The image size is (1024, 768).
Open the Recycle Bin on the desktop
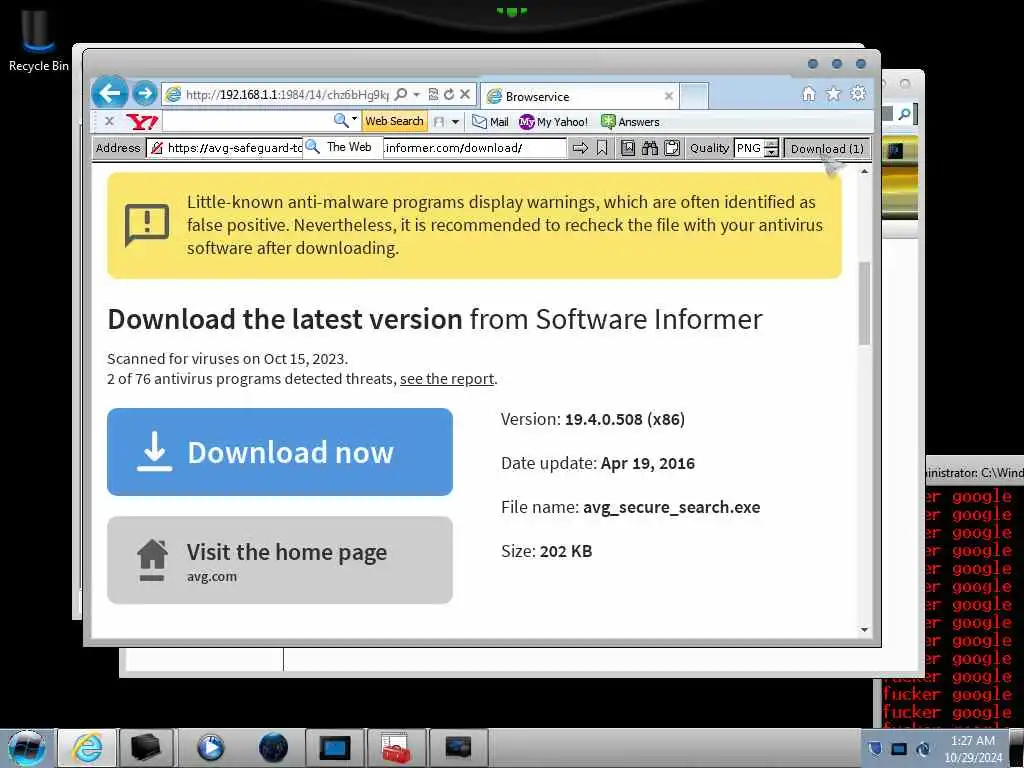pyautogui.click(x=38, y=39)
